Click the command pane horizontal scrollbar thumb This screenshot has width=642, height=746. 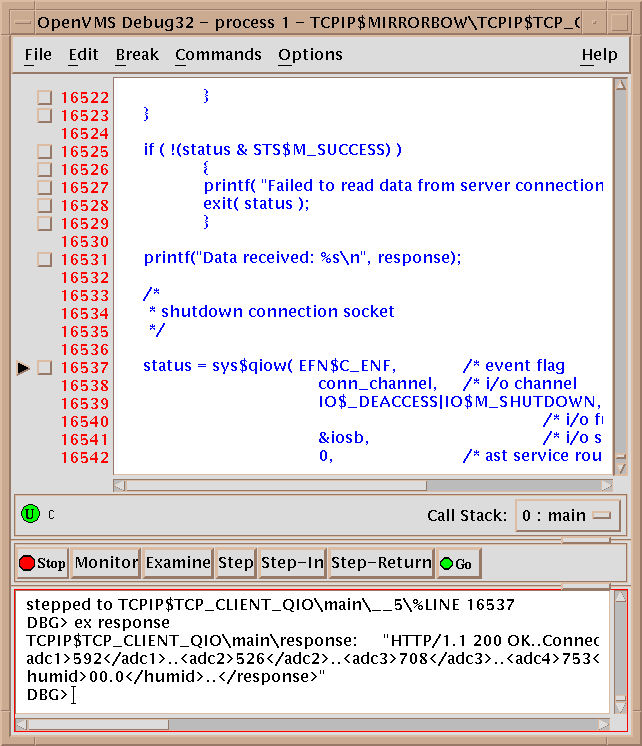tap(98, 725)
